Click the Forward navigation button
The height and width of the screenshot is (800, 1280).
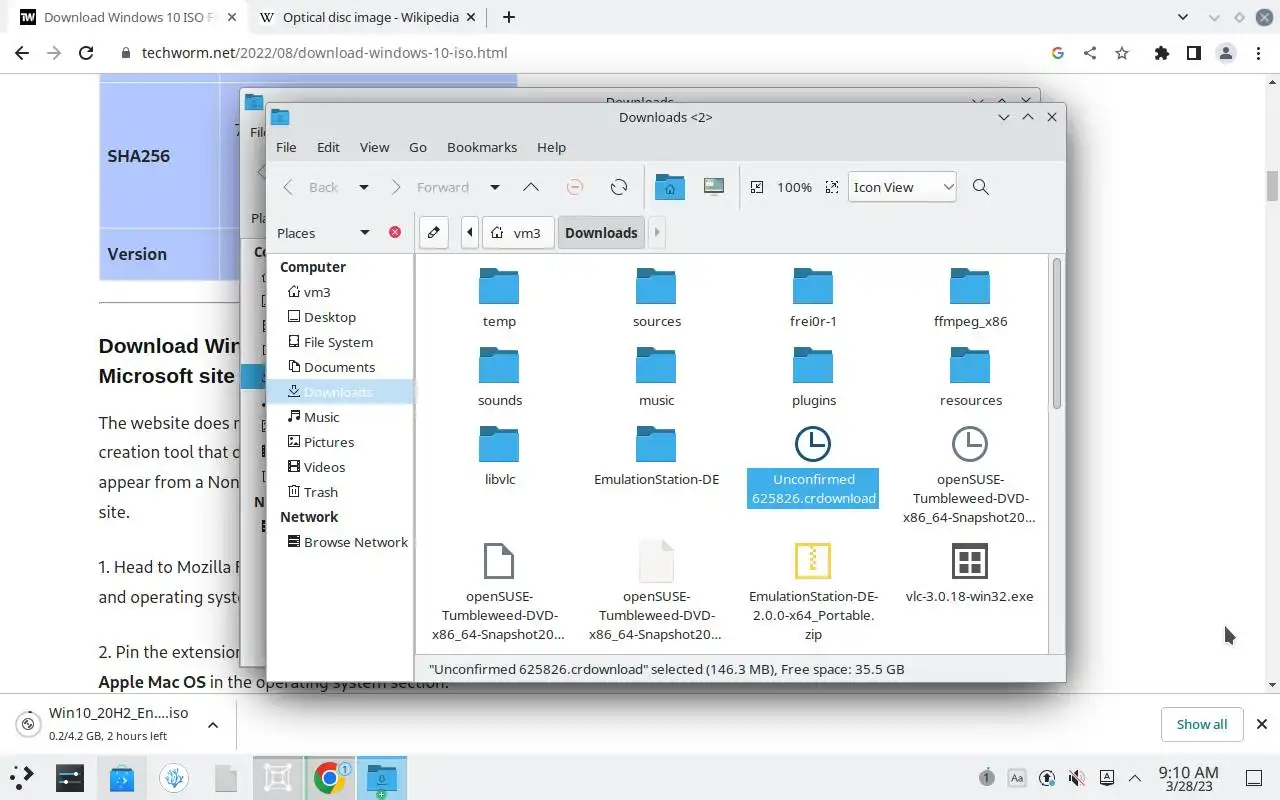[x=430, y=187]
